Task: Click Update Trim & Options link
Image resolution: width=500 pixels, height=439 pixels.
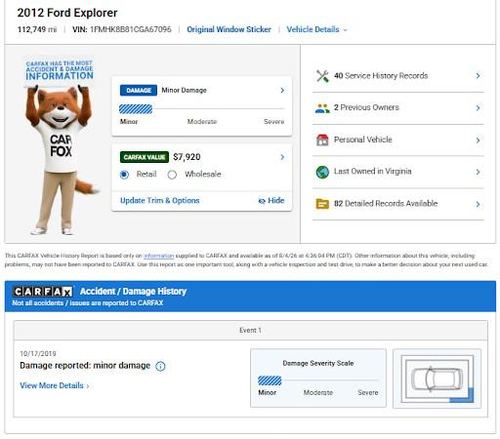Action: [160, 200]
